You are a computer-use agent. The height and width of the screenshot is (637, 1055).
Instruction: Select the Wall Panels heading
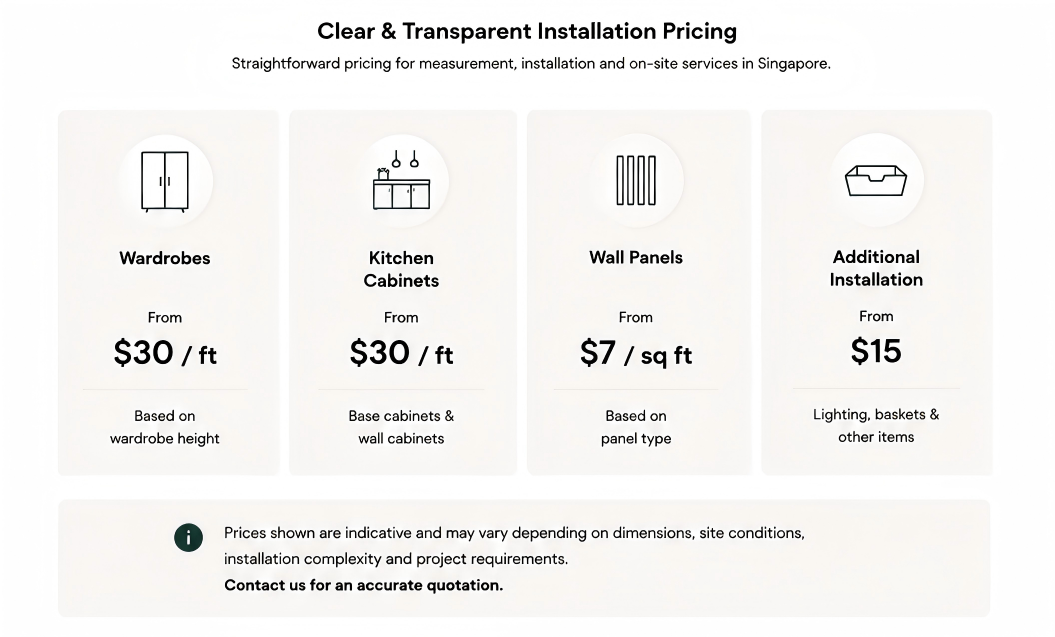(x=636, y=258)
